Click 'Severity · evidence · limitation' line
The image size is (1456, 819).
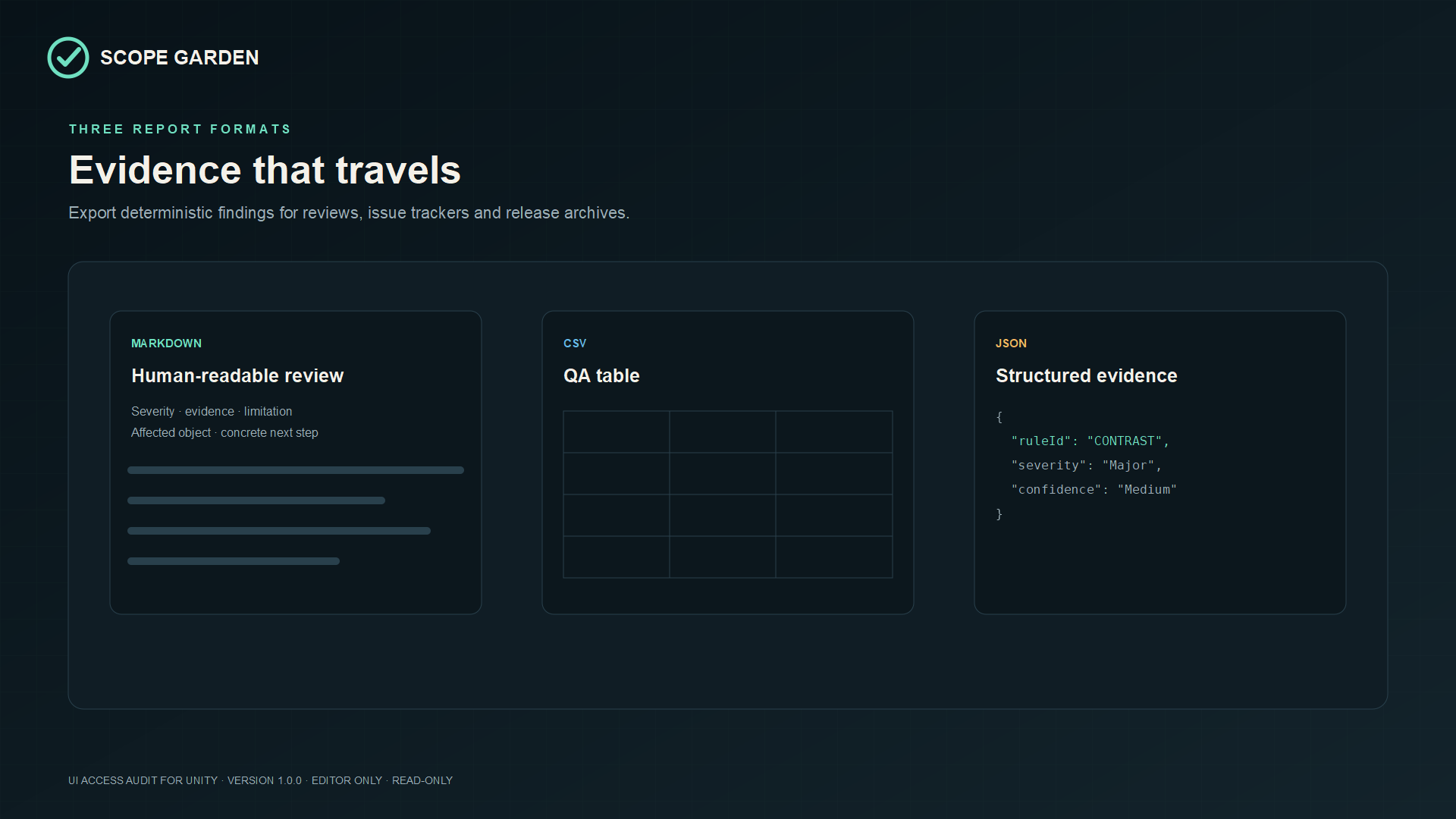coord(212,411)
